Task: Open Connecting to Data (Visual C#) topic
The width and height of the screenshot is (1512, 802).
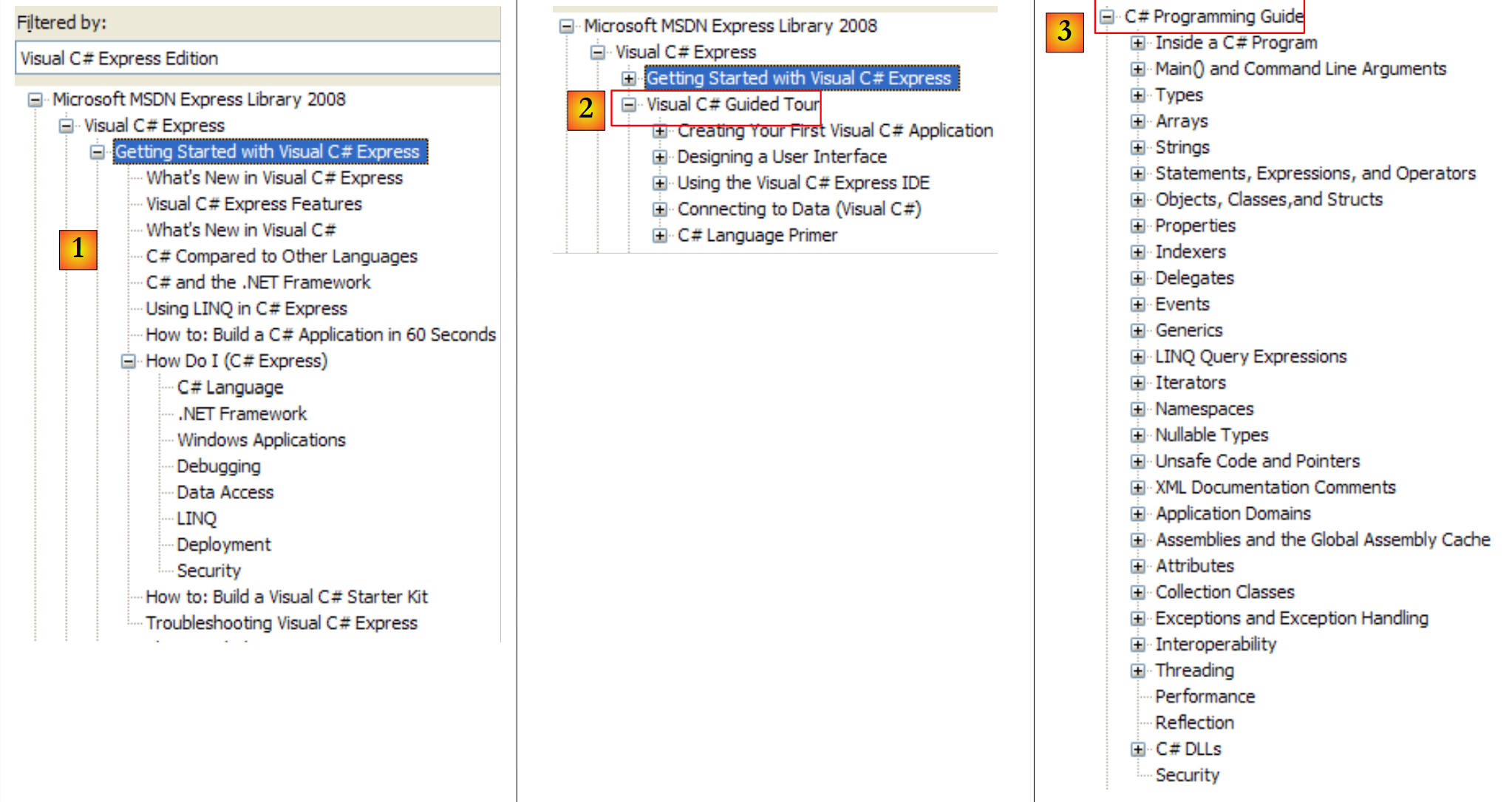Action: (799, 209)
